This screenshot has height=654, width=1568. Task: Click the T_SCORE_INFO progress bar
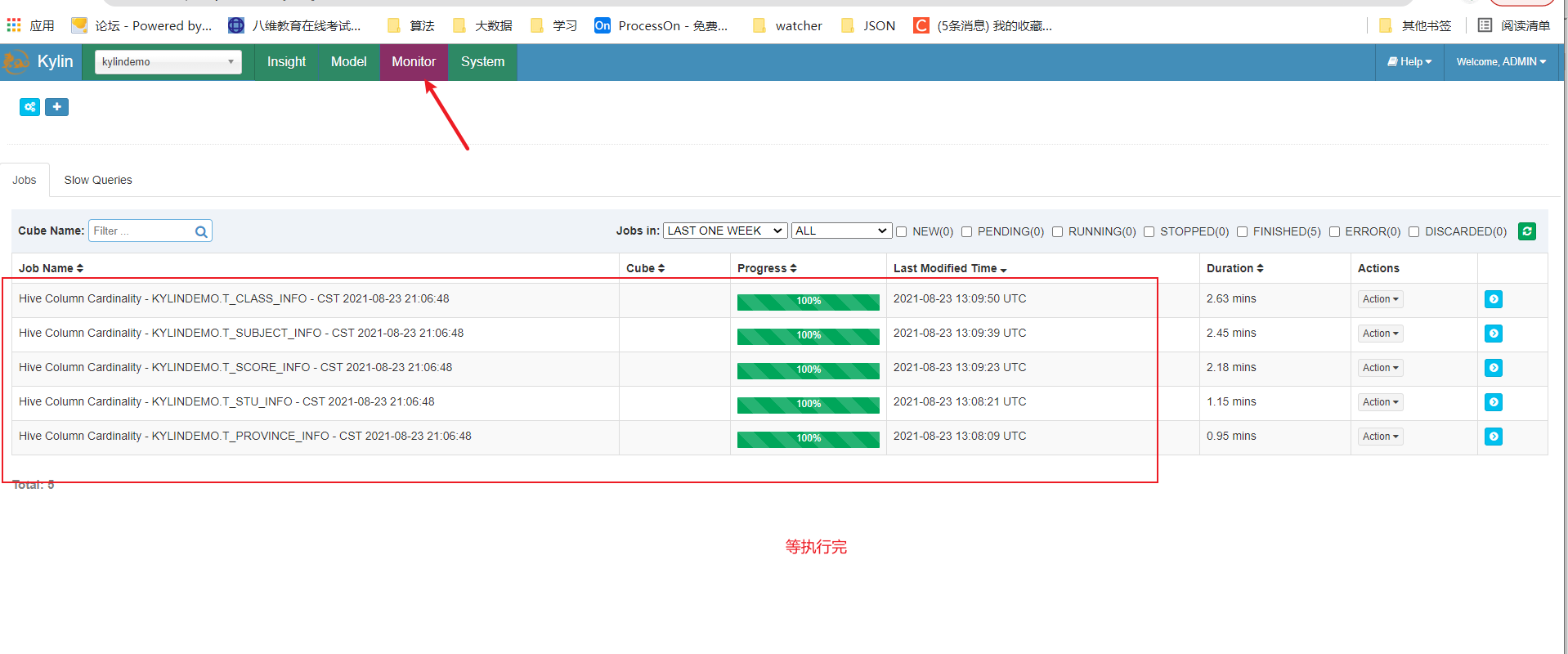[x=809, y=370]
